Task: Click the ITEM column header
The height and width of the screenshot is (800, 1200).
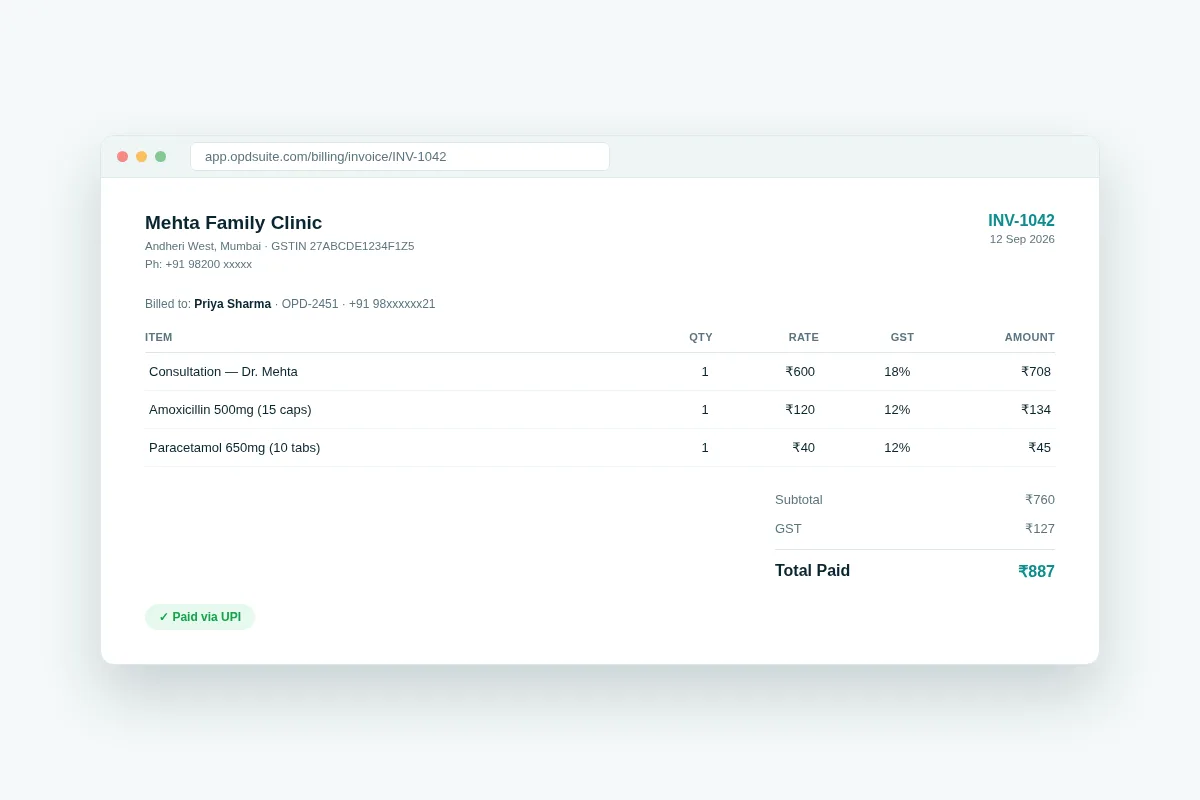Action: [159, 337]
